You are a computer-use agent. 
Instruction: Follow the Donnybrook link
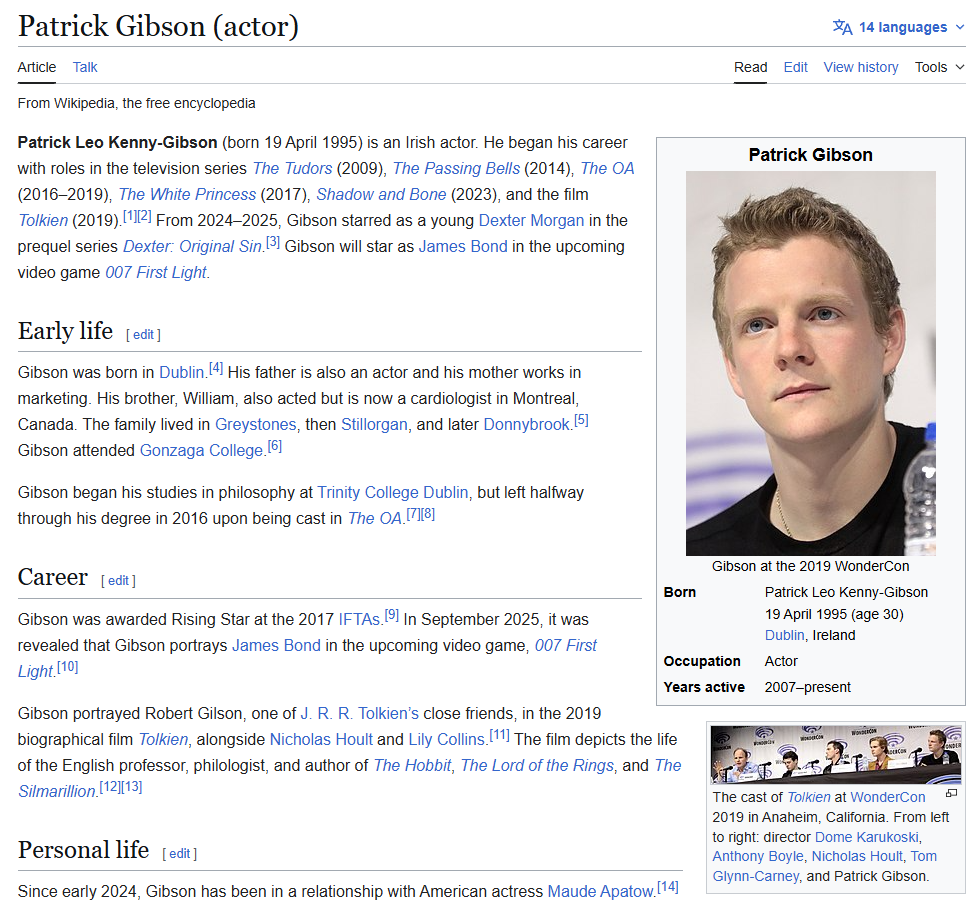[526, 425]
